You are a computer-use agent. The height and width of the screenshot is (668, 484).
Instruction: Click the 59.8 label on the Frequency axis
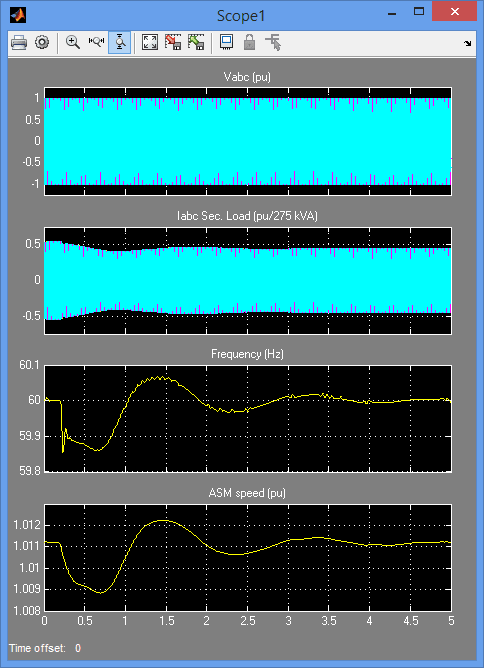(30, 472)
